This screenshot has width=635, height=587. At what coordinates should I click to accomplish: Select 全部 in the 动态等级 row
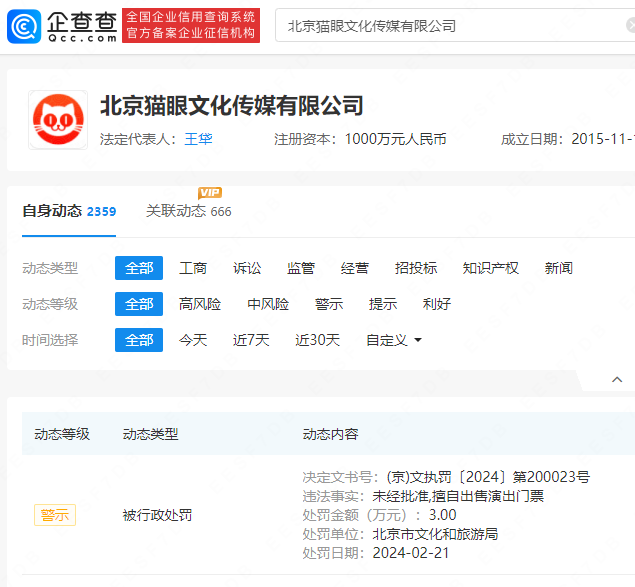point(139,304)
